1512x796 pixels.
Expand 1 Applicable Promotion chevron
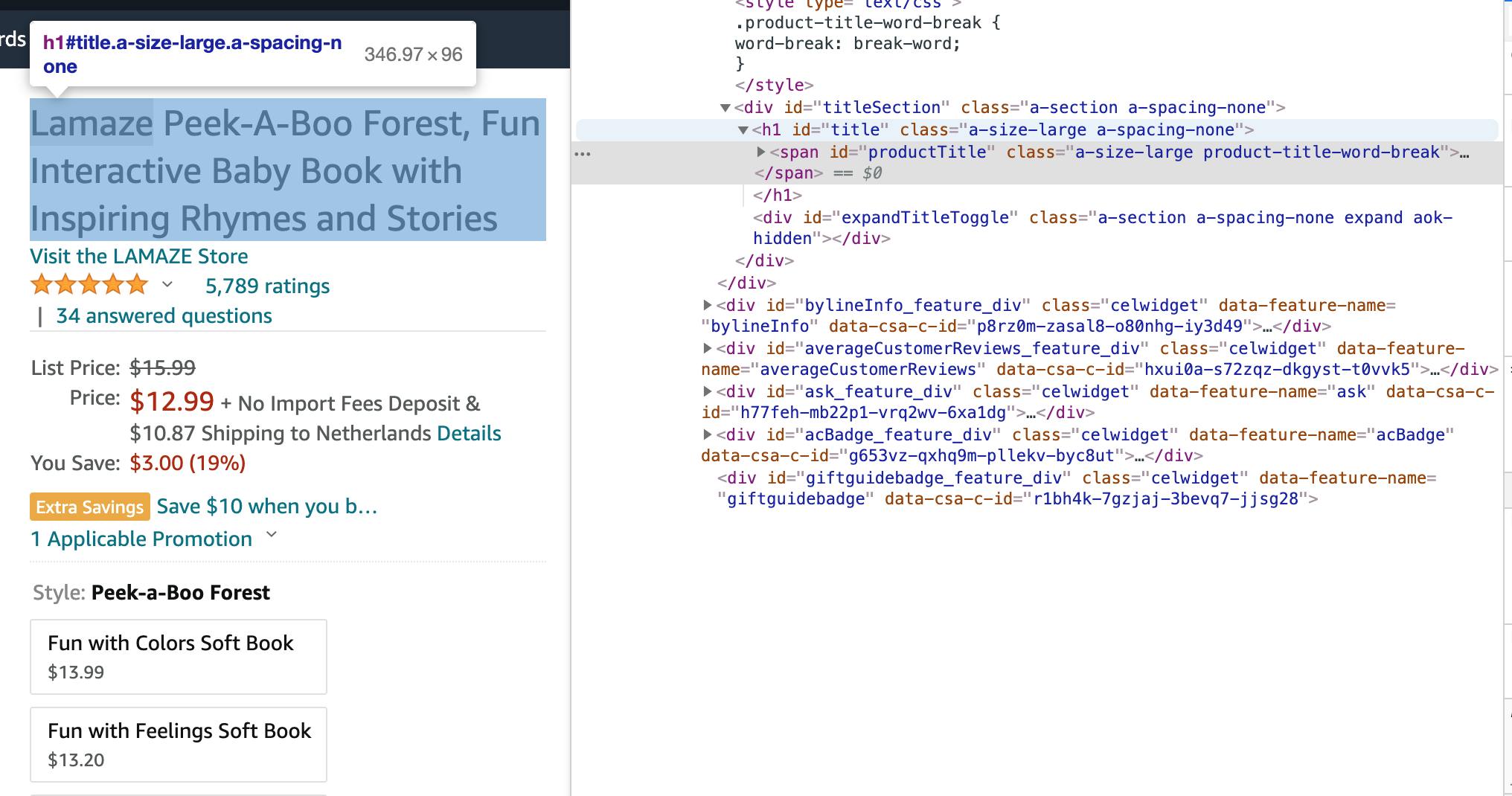click(x=272, y=535)
